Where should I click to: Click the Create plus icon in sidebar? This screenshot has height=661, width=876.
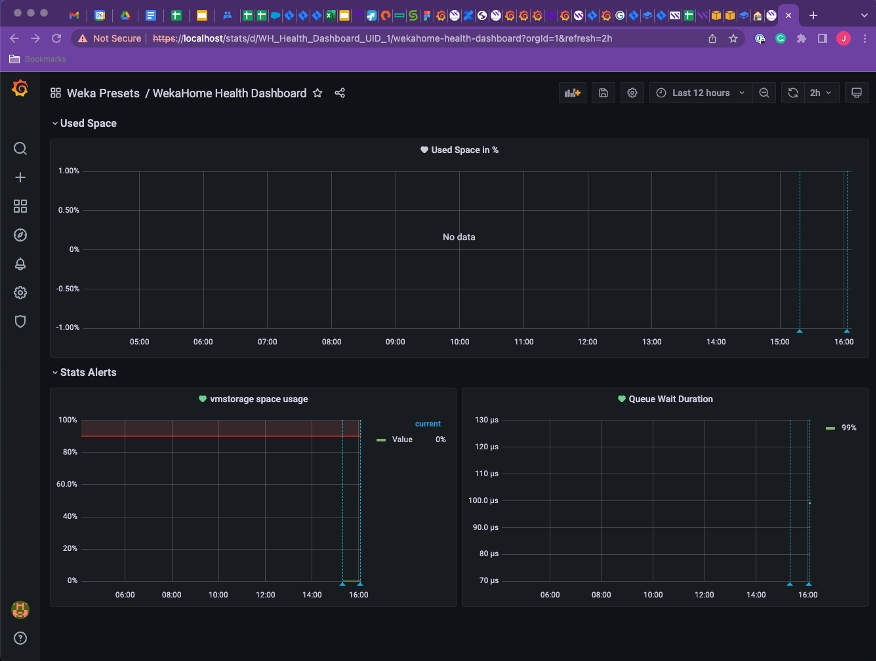[x=20, y=177]
